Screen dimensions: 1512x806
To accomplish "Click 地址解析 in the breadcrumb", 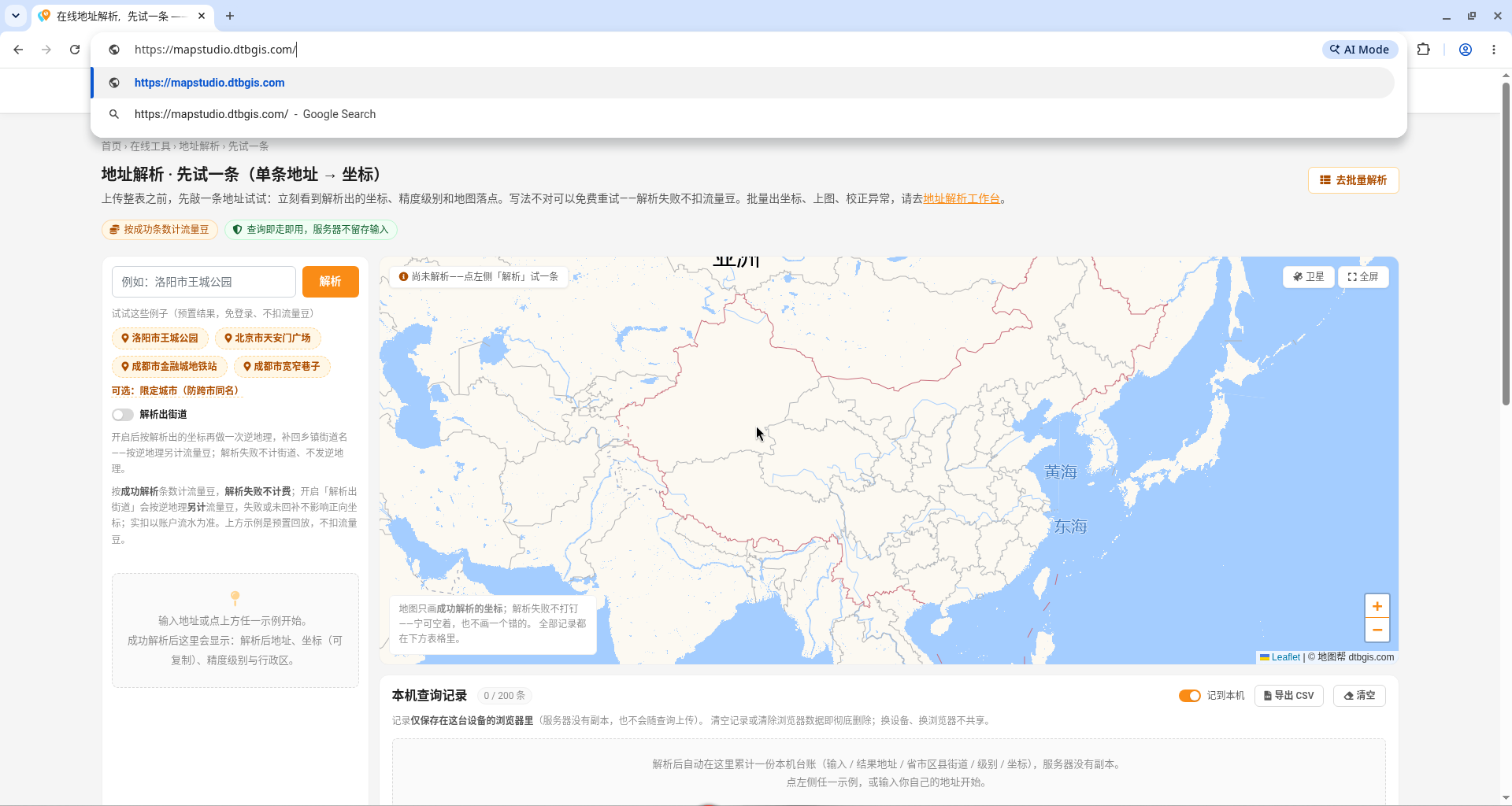I will coord(199,146).
